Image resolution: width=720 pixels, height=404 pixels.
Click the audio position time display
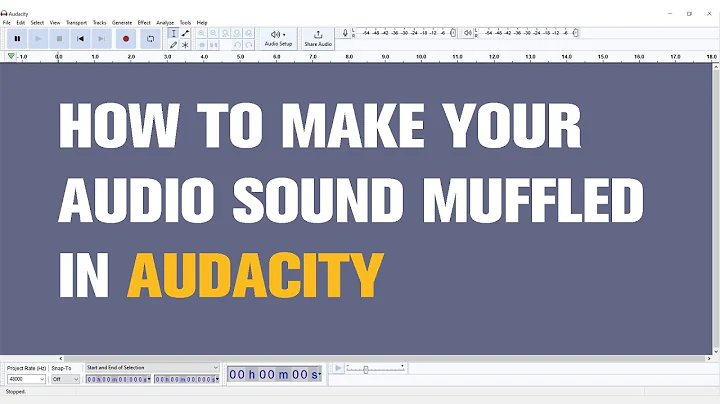click(273, 375)
